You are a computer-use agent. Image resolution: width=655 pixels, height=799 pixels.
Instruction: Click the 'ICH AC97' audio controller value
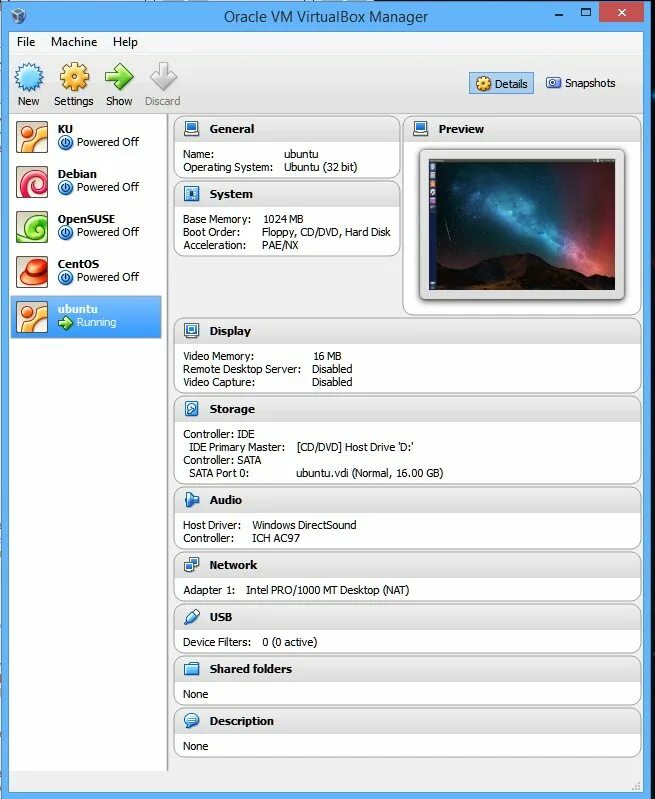(276, 538)
